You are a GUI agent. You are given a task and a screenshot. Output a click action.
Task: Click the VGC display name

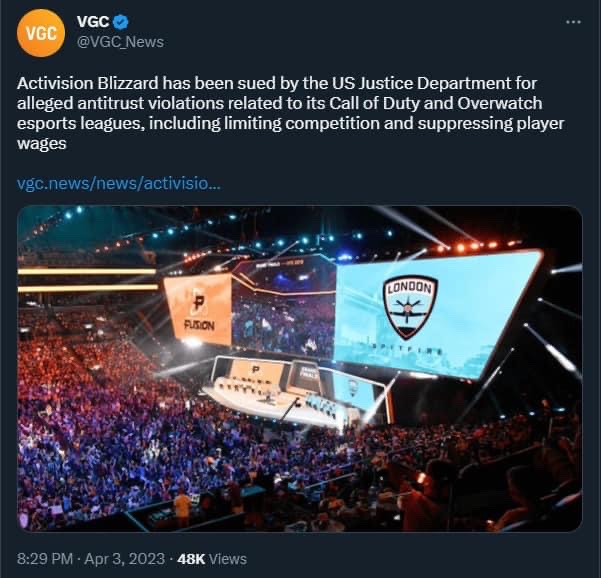coord(93,22)
